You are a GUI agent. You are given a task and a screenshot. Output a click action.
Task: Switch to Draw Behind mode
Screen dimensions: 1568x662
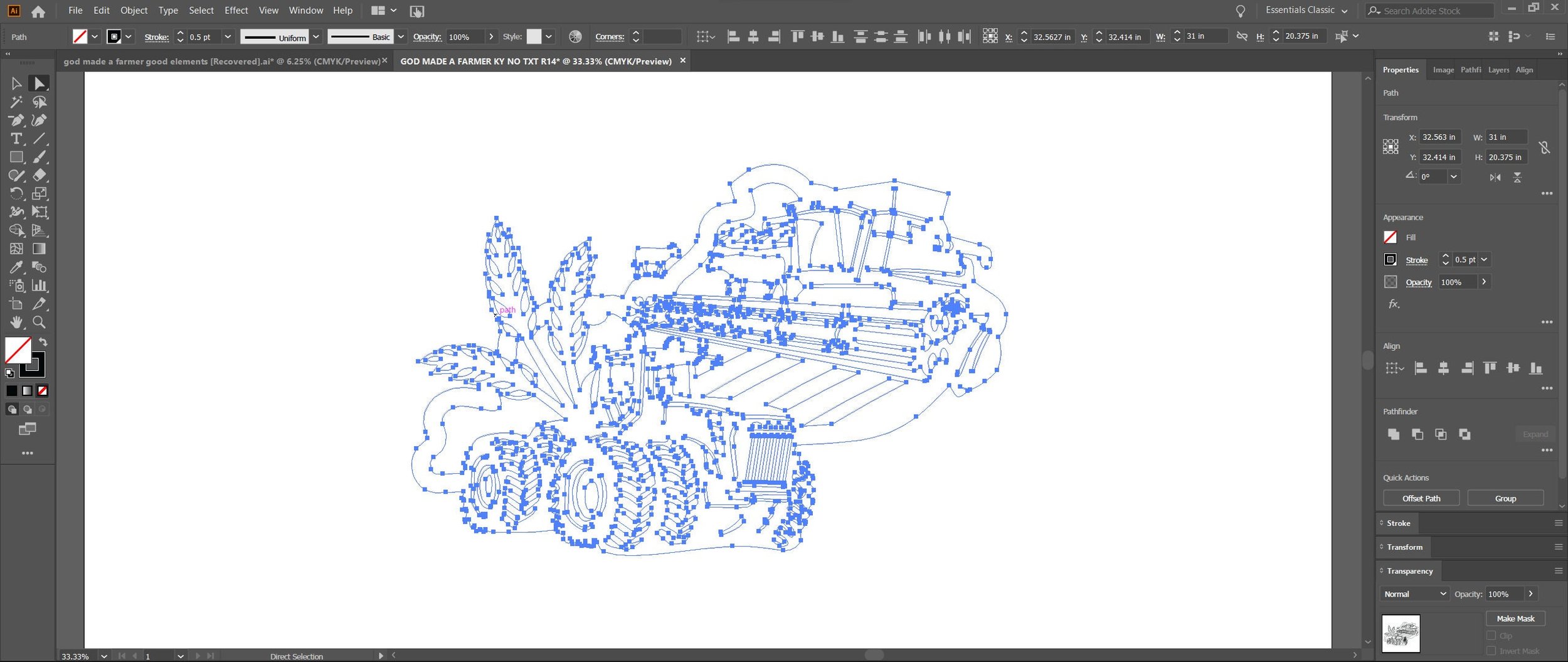(x=27, y=409)
